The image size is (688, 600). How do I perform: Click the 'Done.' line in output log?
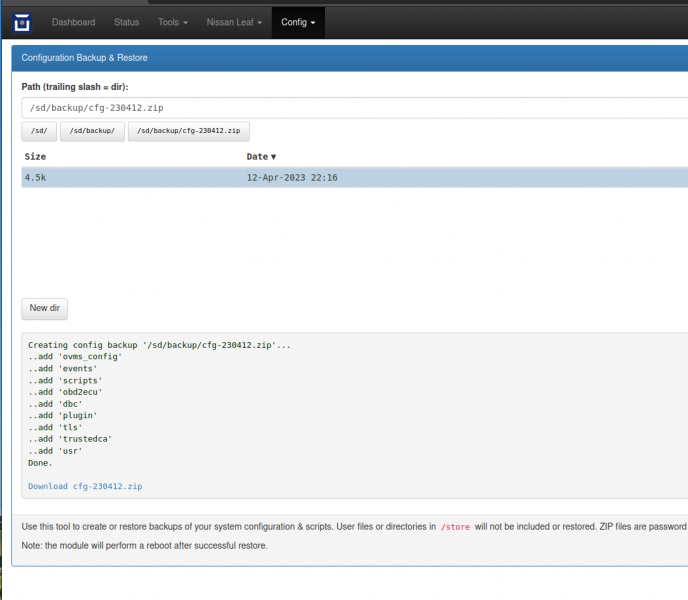click(x=40, y=463)
